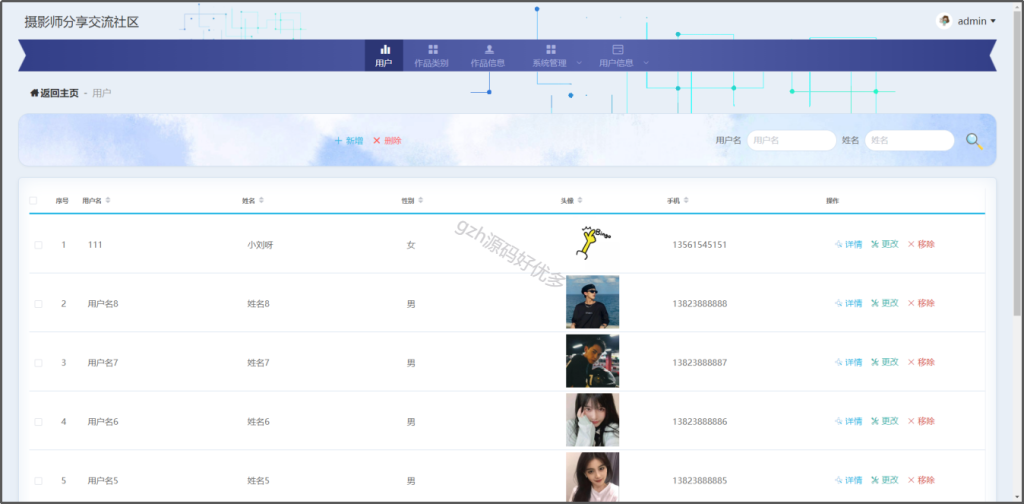The height and width of the screenshot is (504, 1024).
Task: Click 更改 for 用户名5
Action: [885, 480]
